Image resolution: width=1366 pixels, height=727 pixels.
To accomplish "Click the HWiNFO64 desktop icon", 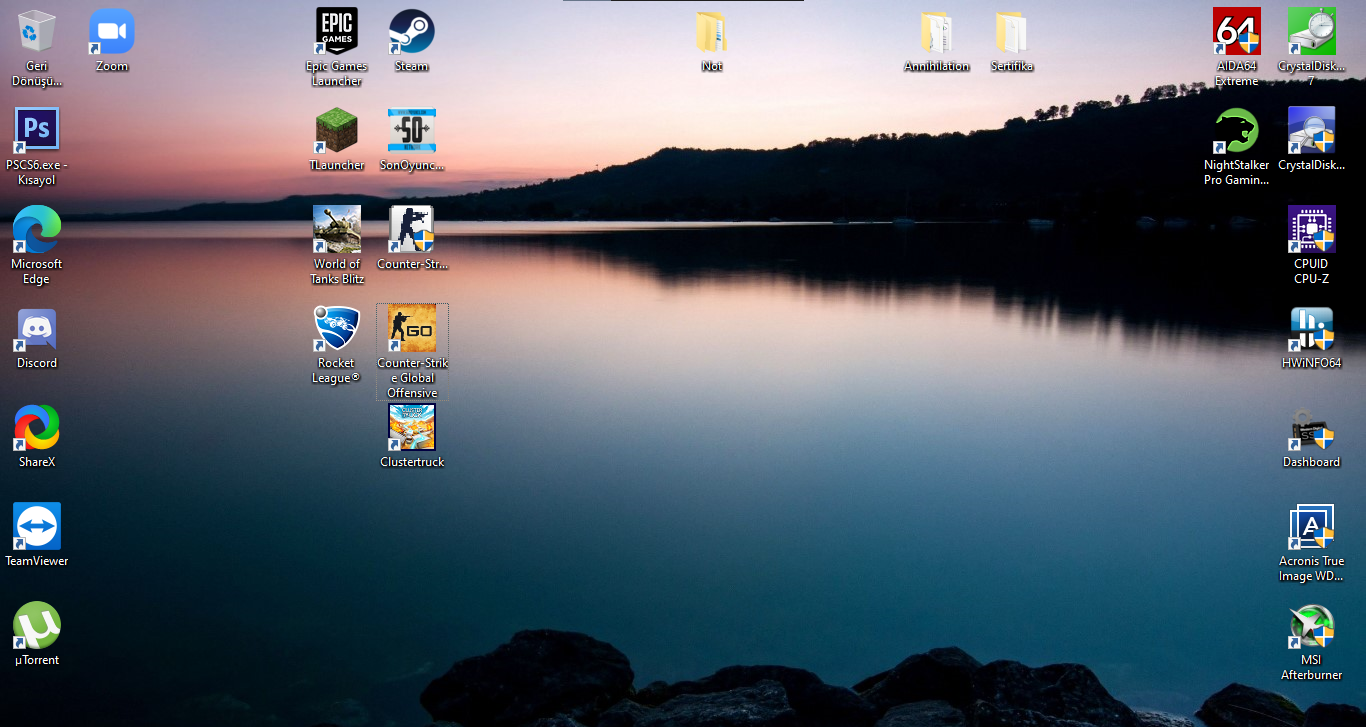I will click(1312, 329).
